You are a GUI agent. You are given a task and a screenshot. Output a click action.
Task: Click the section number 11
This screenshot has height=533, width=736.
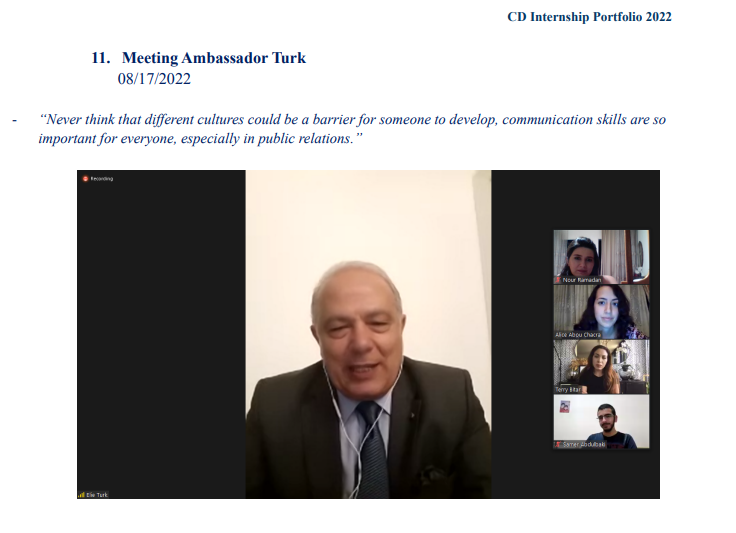[x=101, y=58]
